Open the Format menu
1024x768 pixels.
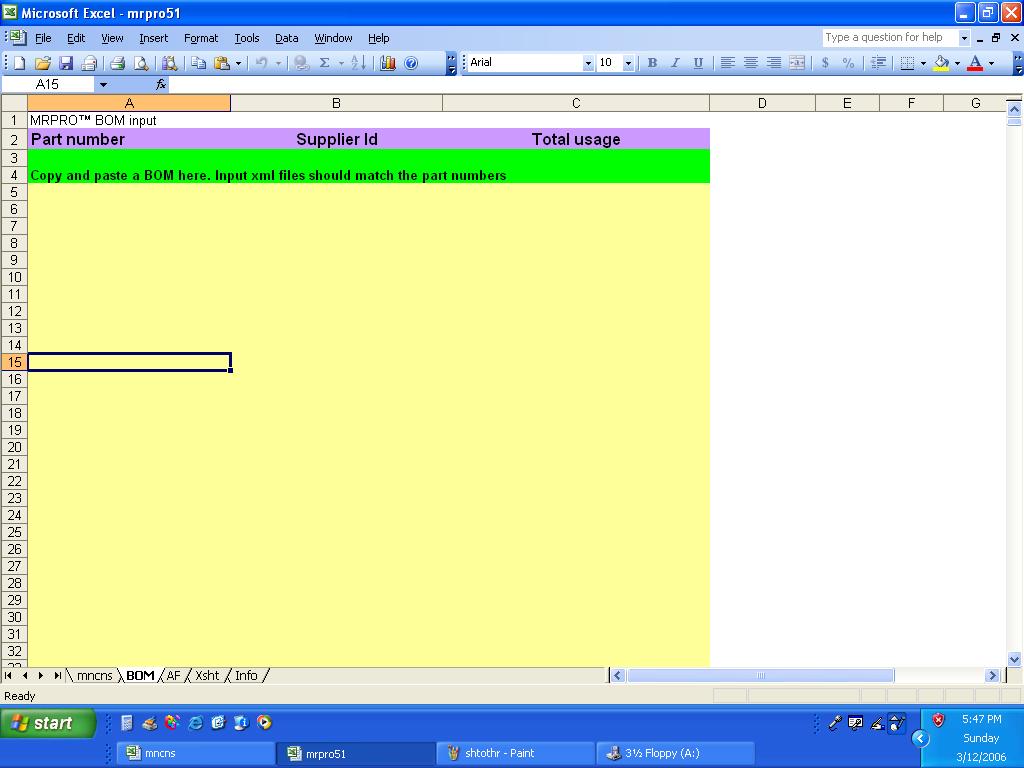tap(200, 38)
